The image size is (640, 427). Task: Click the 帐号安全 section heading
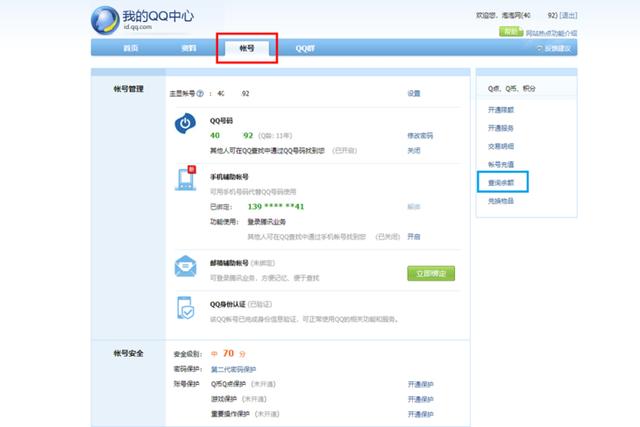click(x=129, y=353)
